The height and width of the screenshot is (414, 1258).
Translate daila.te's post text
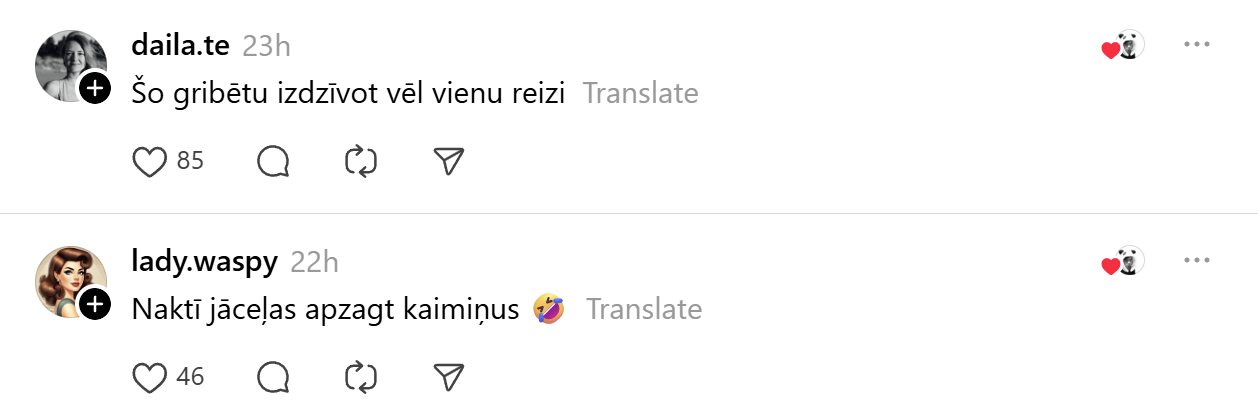point(640,93)
